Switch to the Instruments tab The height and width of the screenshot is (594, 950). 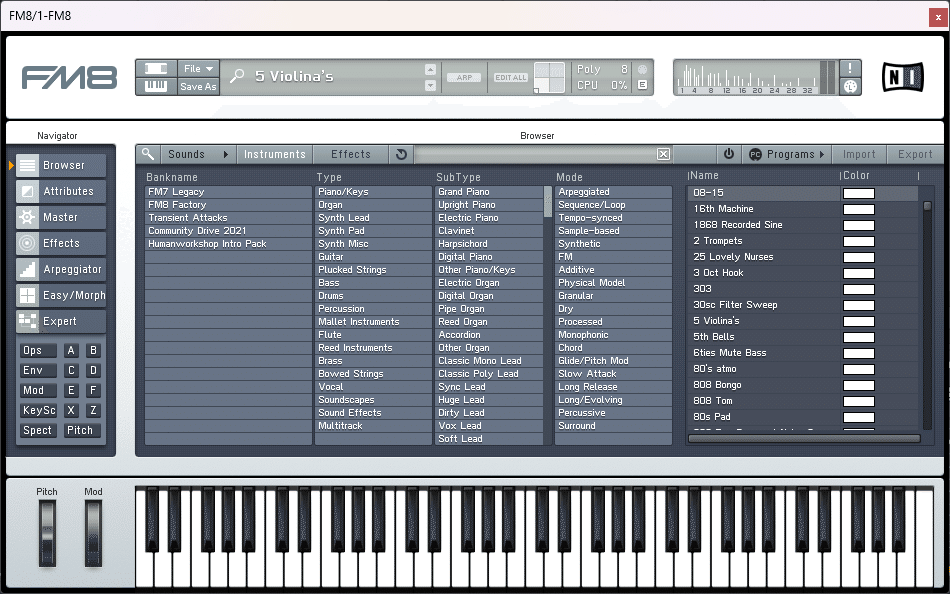click(x=274, y=155)
